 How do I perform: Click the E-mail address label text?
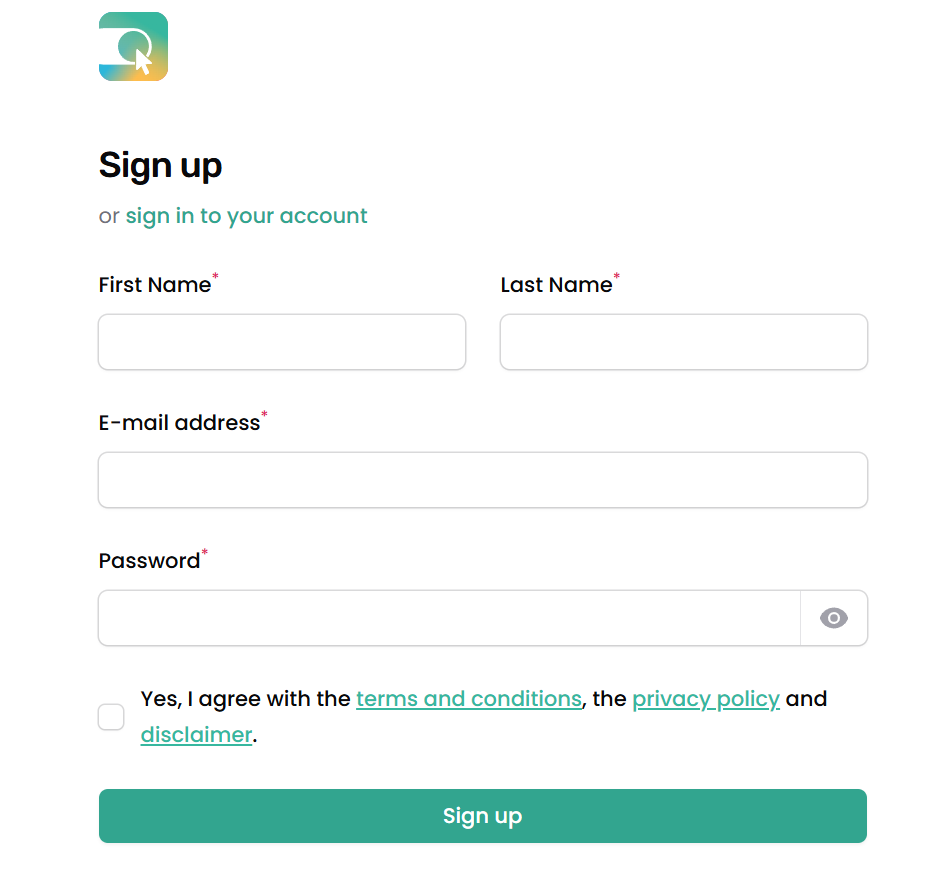179,423
